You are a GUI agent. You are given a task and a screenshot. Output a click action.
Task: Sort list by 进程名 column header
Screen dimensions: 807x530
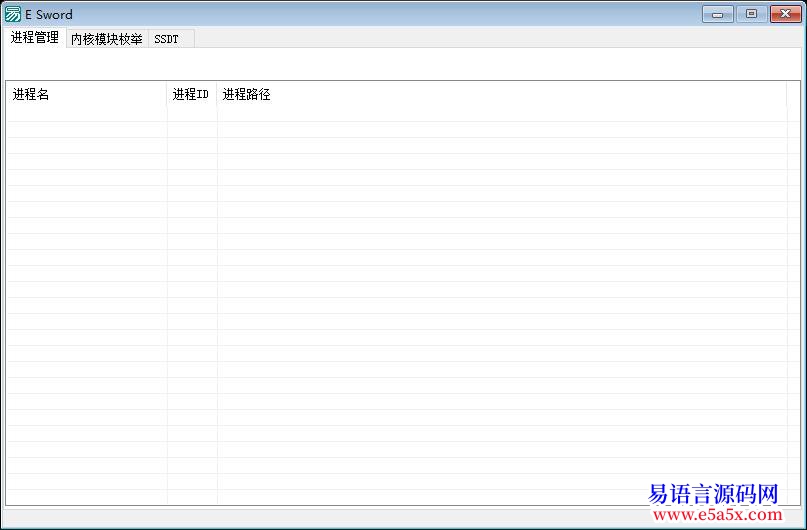click(x=86, y=94)
